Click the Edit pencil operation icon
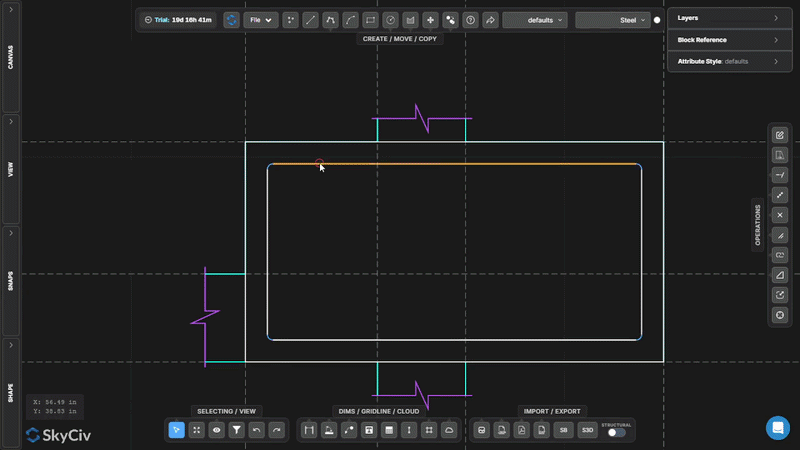Viewport: 800px width, 450px height. [780, 135]
